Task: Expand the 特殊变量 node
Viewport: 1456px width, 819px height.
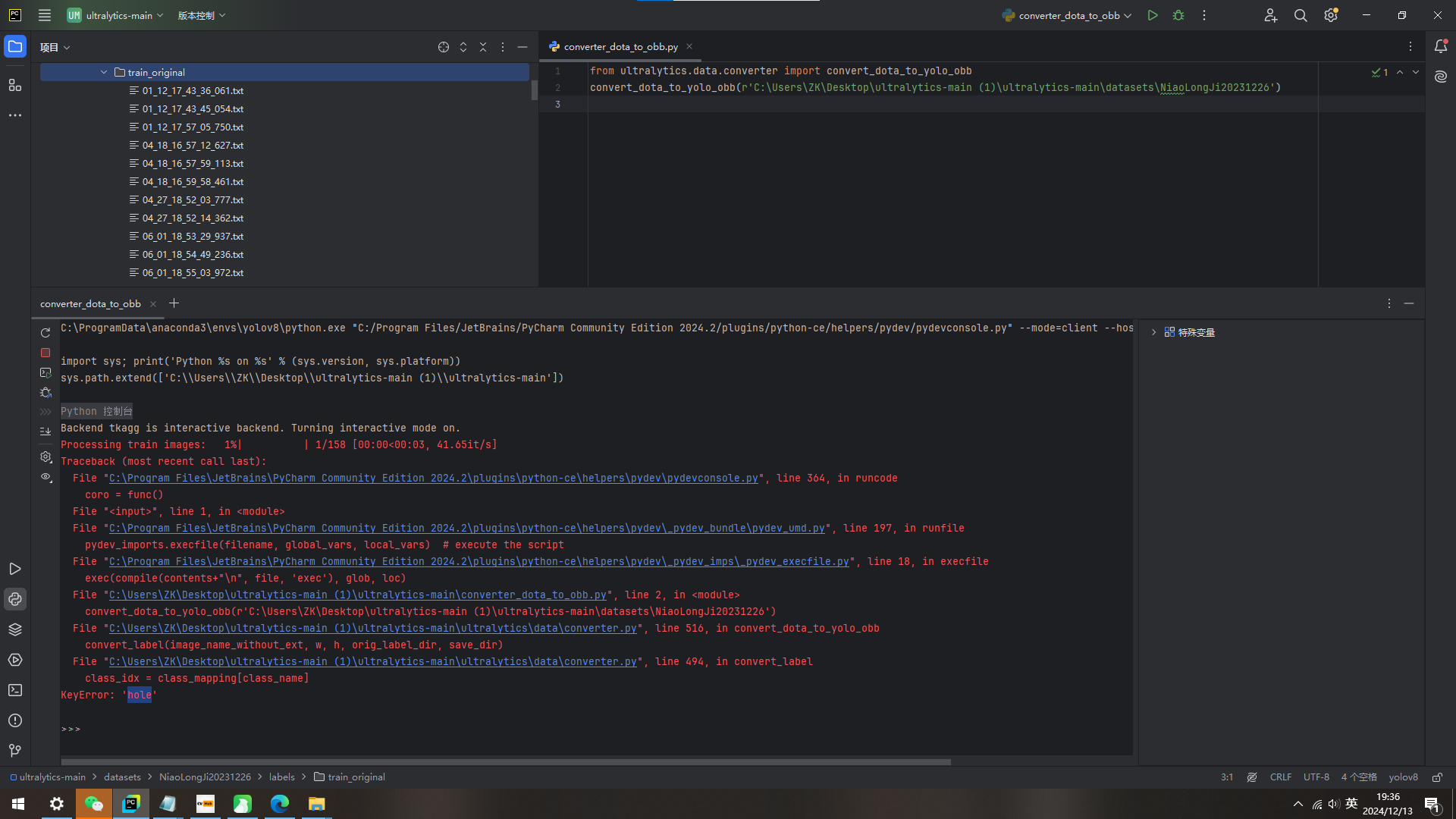Action: [x=1154, y=332]
